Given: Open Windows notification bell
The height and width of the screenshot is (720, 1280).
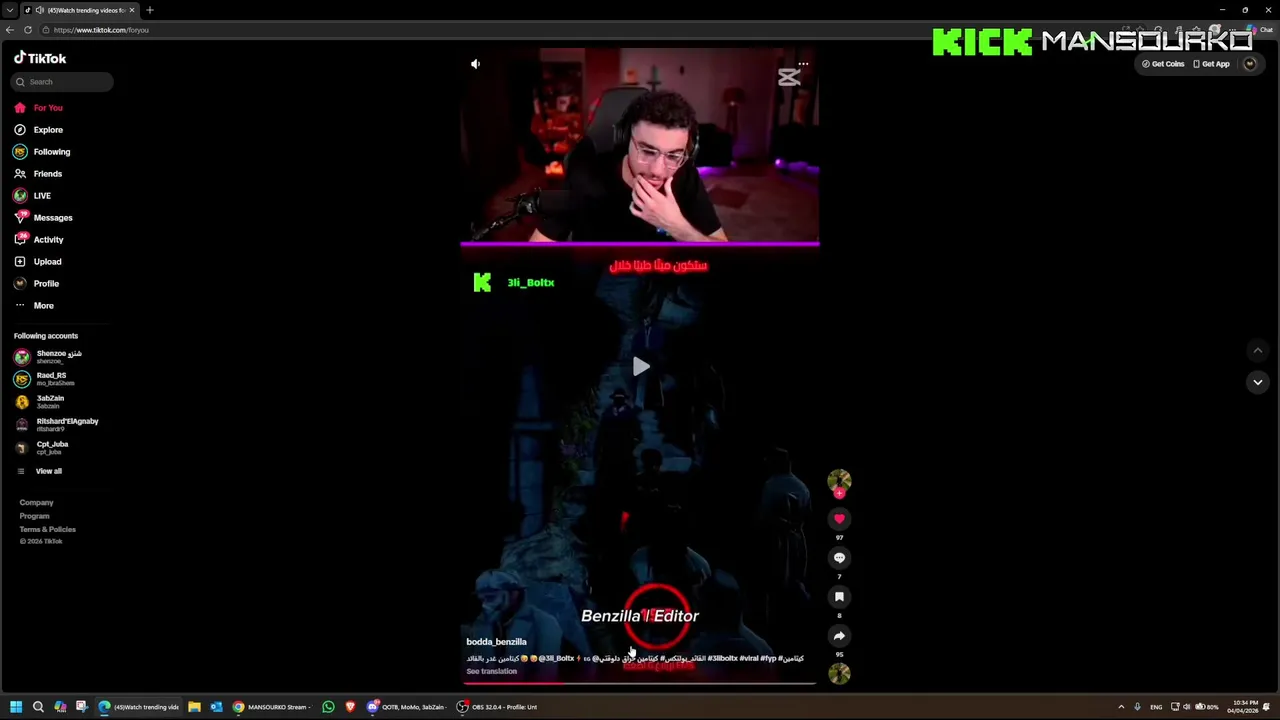Looking at the screenshot, I should (x=1268, y=707).
